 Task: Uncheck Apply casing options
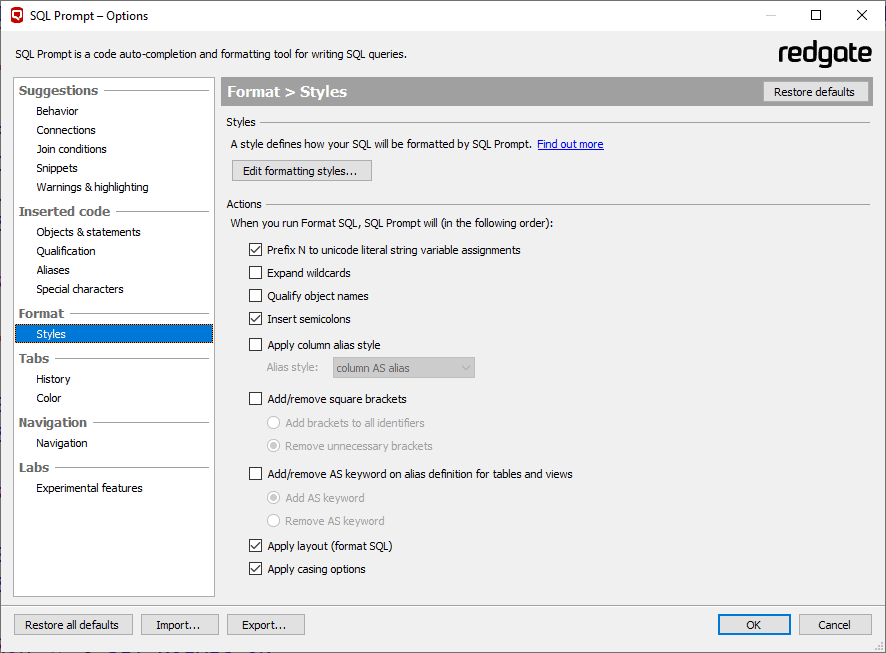click(256, 569)
